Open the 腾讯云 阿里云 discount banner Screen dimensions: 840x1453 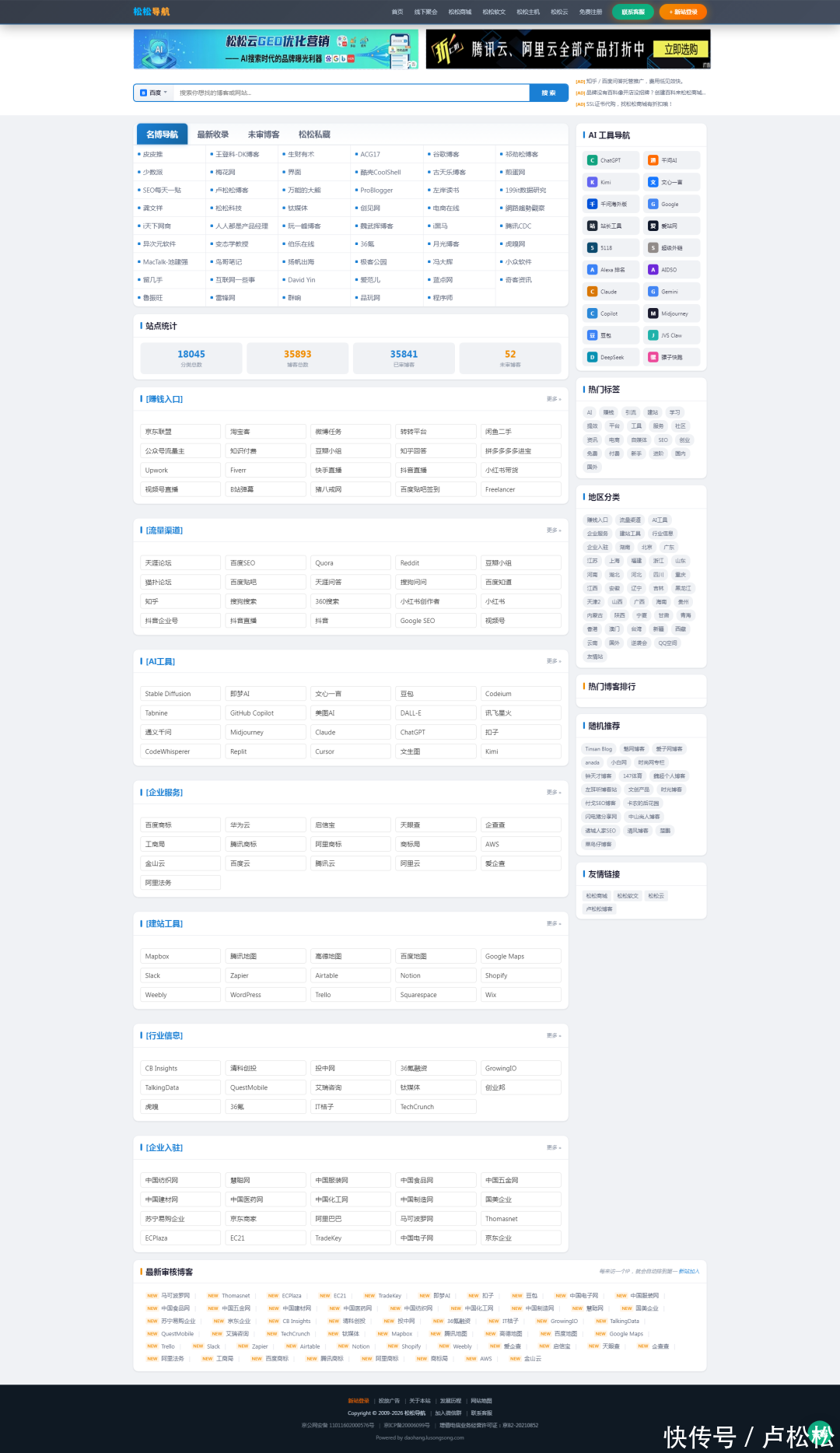click(568, 49)
